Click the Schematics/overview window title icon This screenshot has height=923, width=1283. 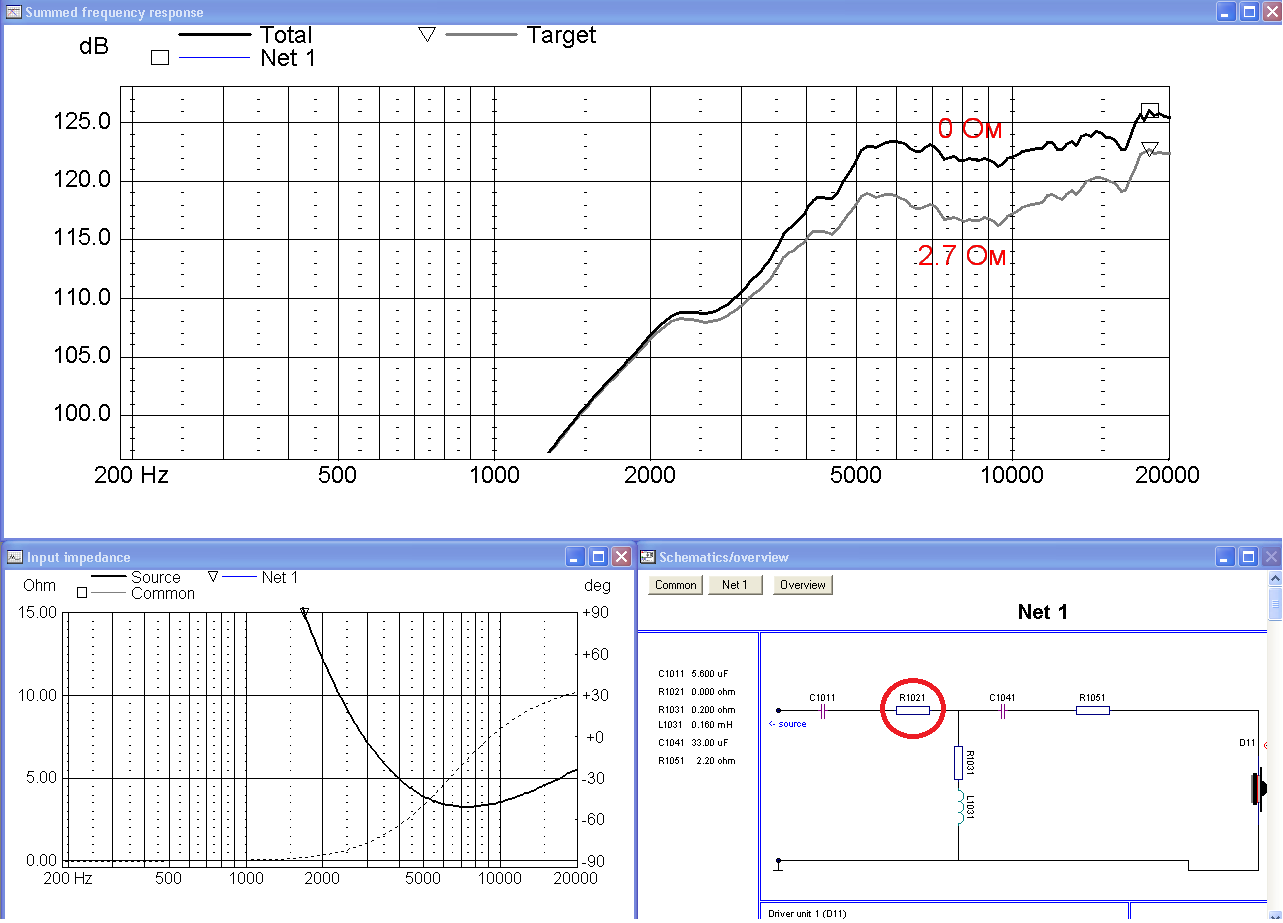(648, 557)
